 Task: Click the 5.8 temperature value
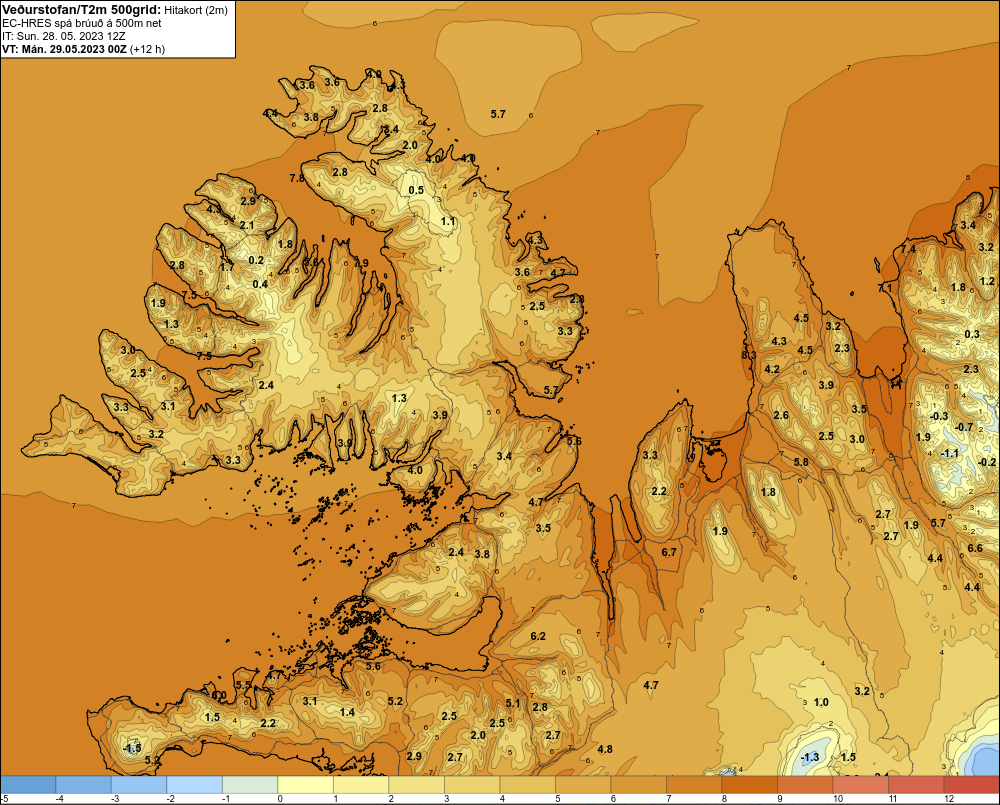point(801,462)
